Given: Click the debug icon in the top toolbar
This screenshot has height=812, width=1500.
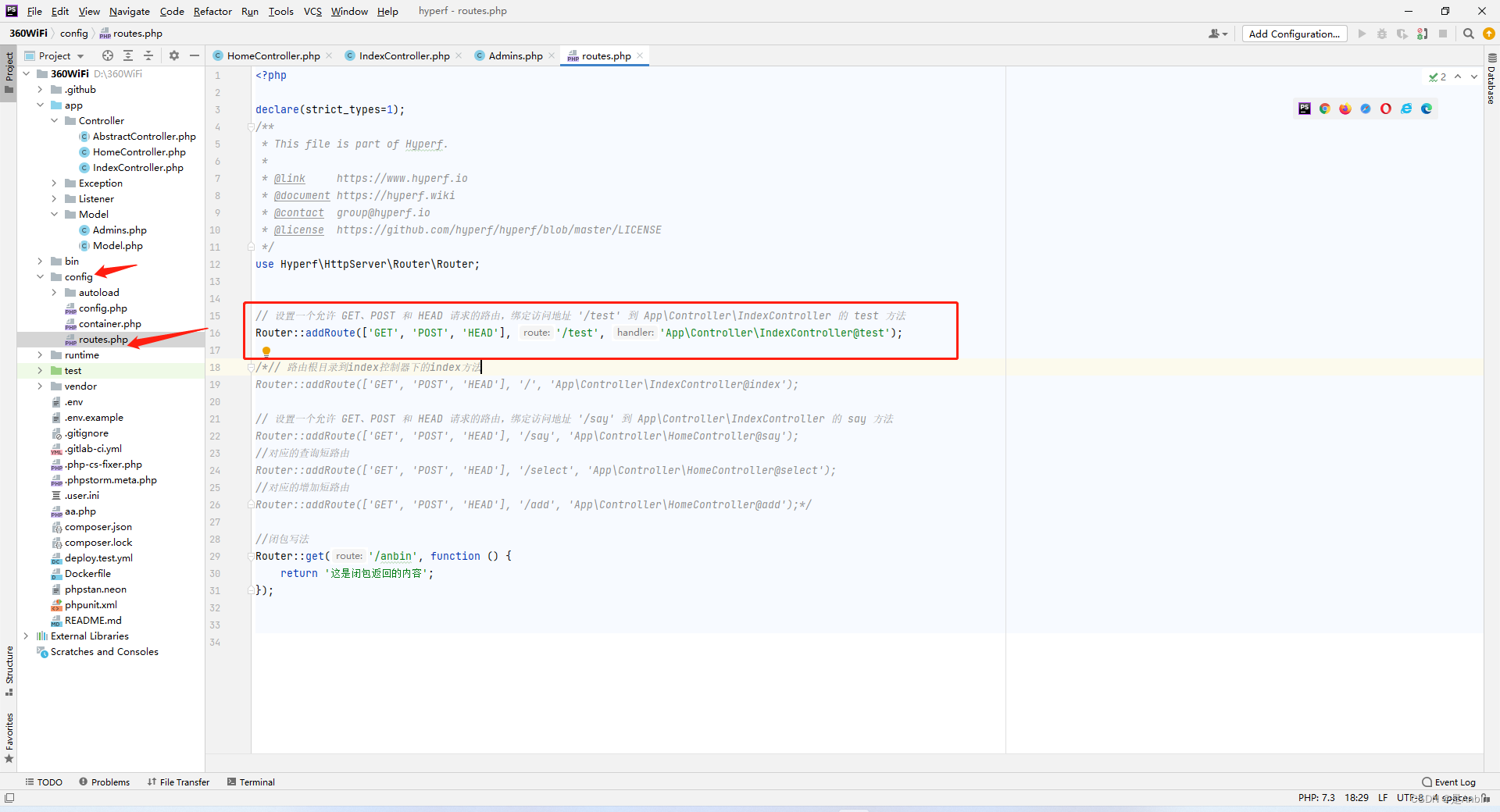Looking at the screenshot, I should (1382, 34).
